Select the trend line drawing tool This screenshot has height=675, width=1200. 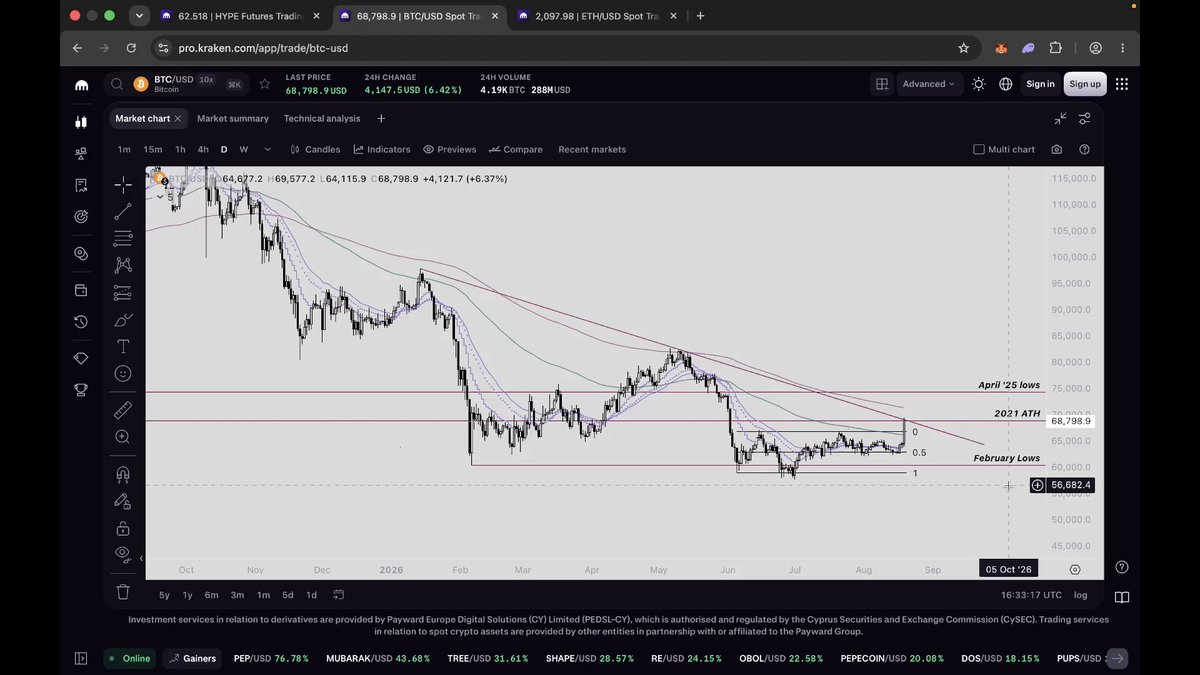(x=123, y=211)
